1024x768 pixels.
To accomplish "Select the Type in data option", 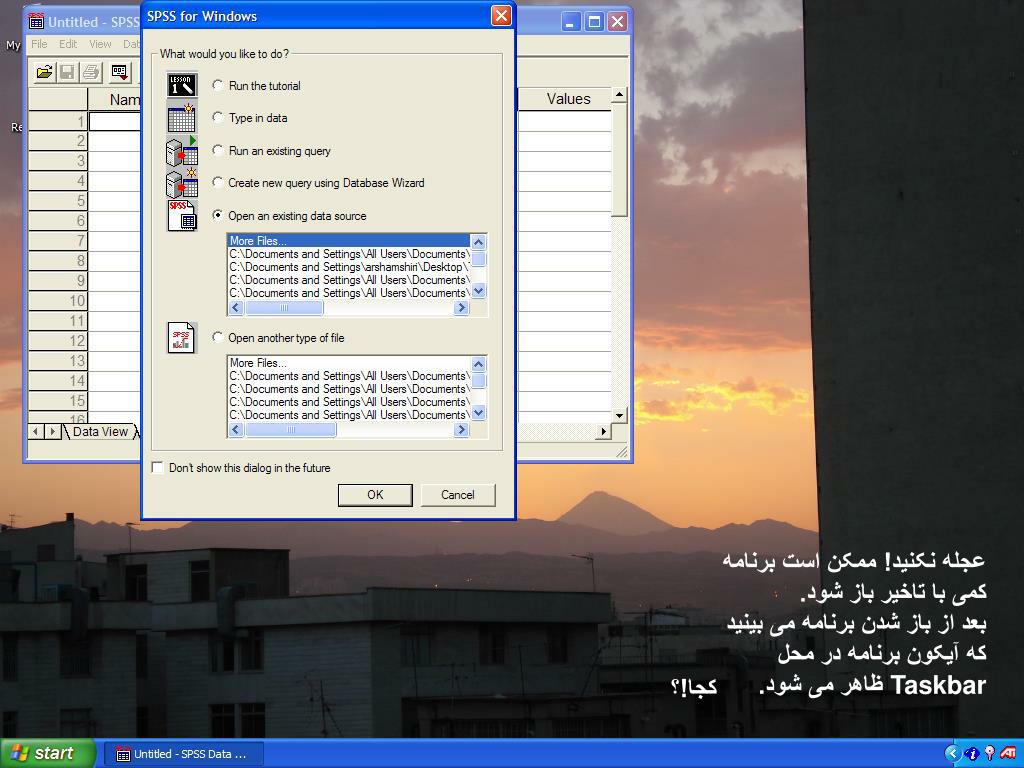I will click(x=218, y=117).
